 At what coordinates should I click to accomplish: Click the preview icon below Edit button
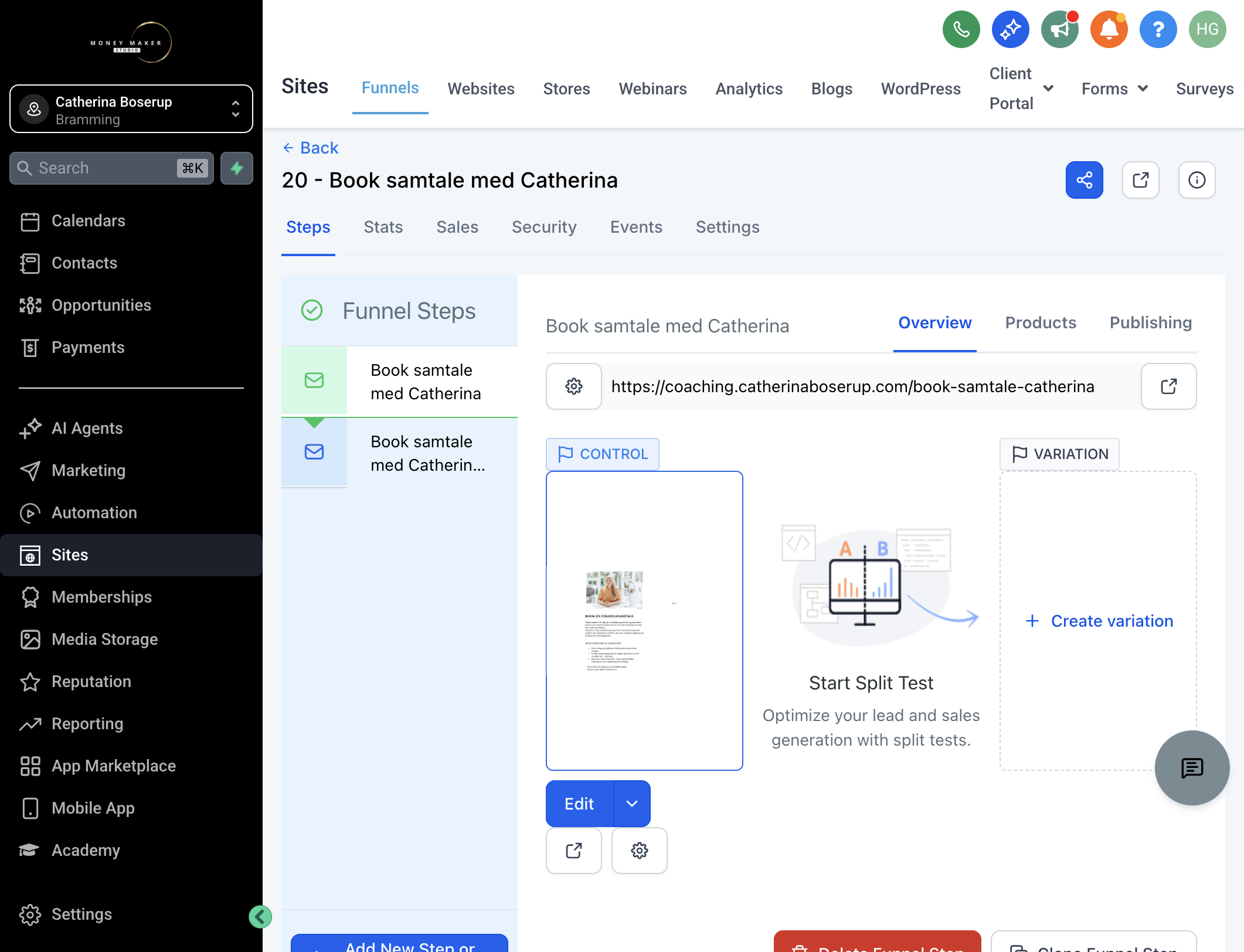573,851
